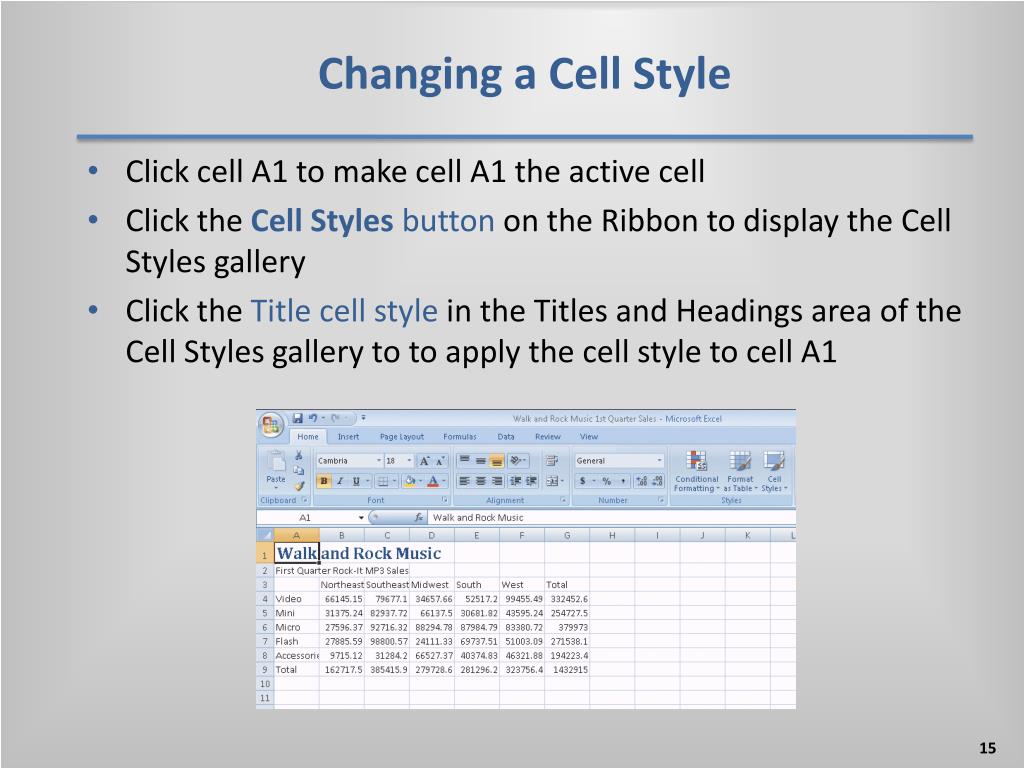Click Increase Font Size icon
Image resolution: width=1024 pixels, height=768 pixels.
click(424, 461)
